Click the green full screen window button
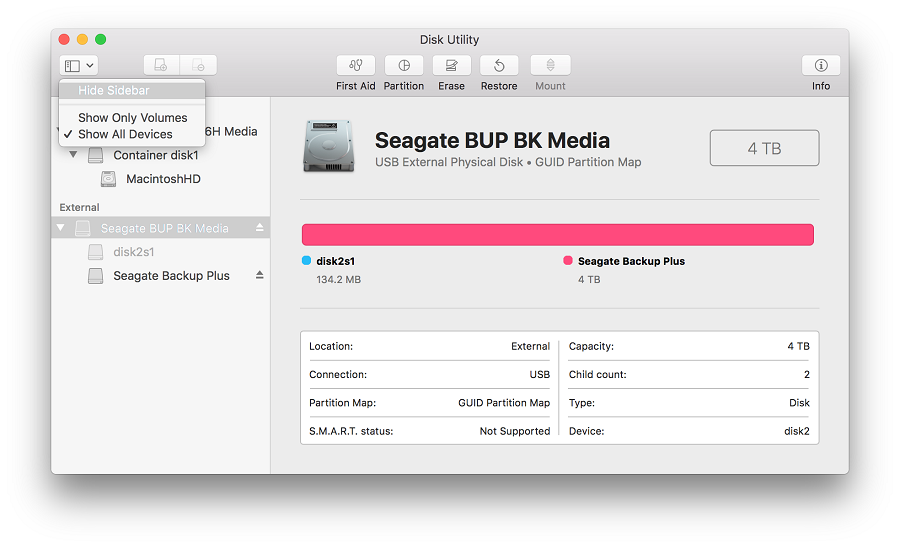This screenshot has width=900, height=547. click(x=100, y=39)
